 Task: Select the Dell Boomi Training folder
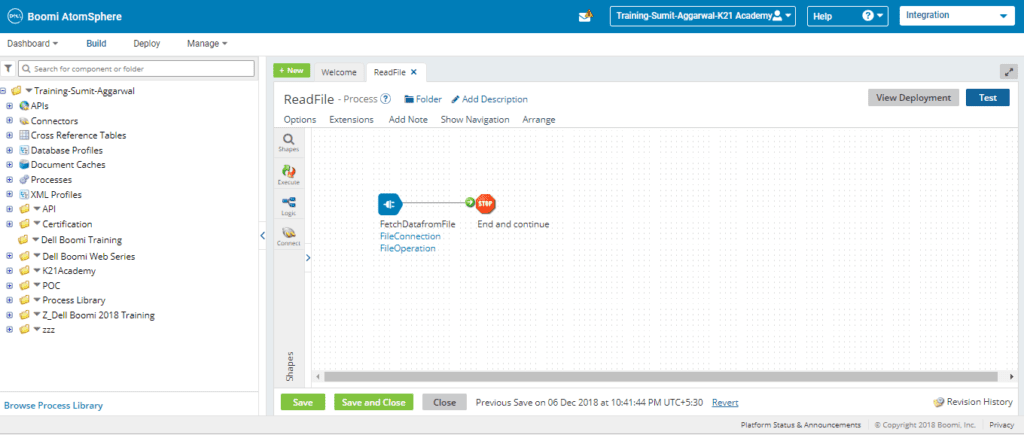tap(81, 240)
